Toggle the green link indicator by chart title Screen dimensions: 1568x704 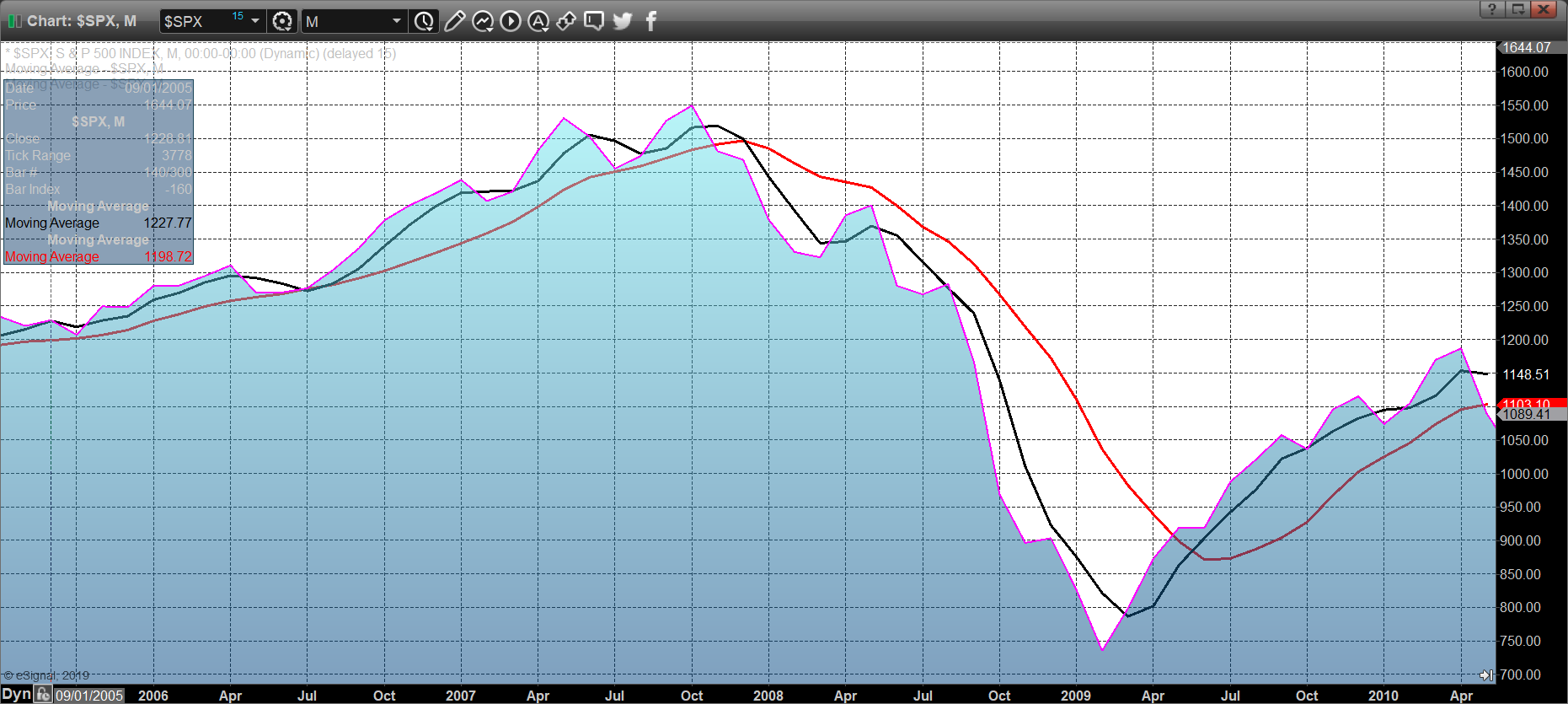click(14, 21)
